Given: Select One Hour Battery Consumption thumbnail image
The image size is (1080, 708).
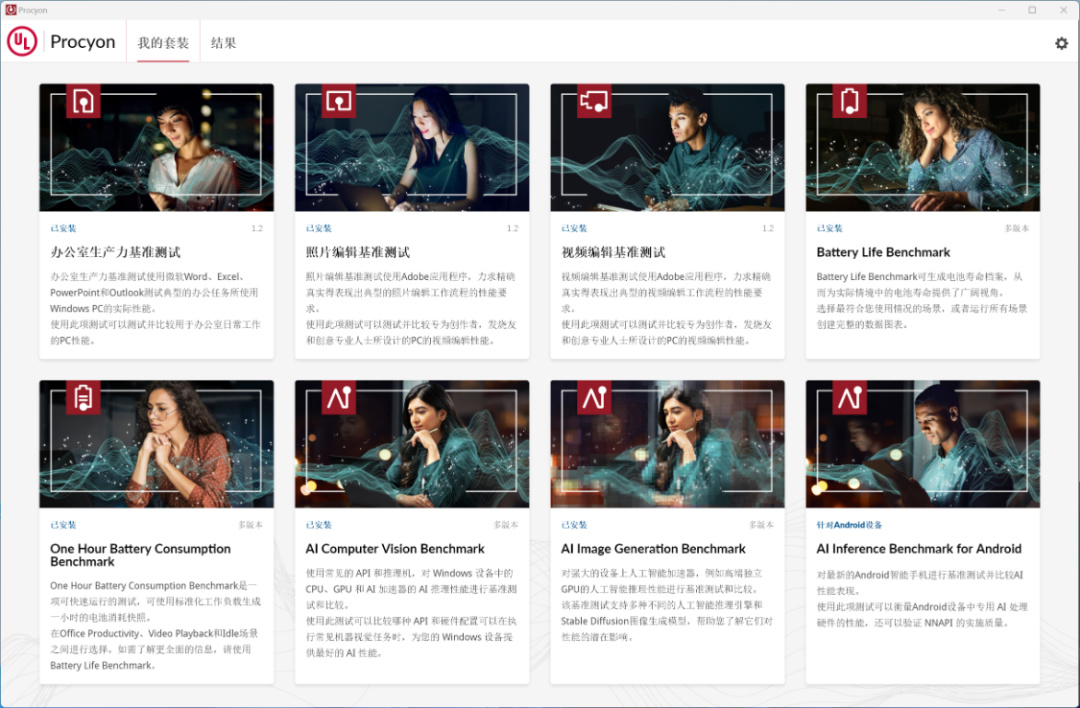Looking at the screenshot, I should click(x=156, y=444).
